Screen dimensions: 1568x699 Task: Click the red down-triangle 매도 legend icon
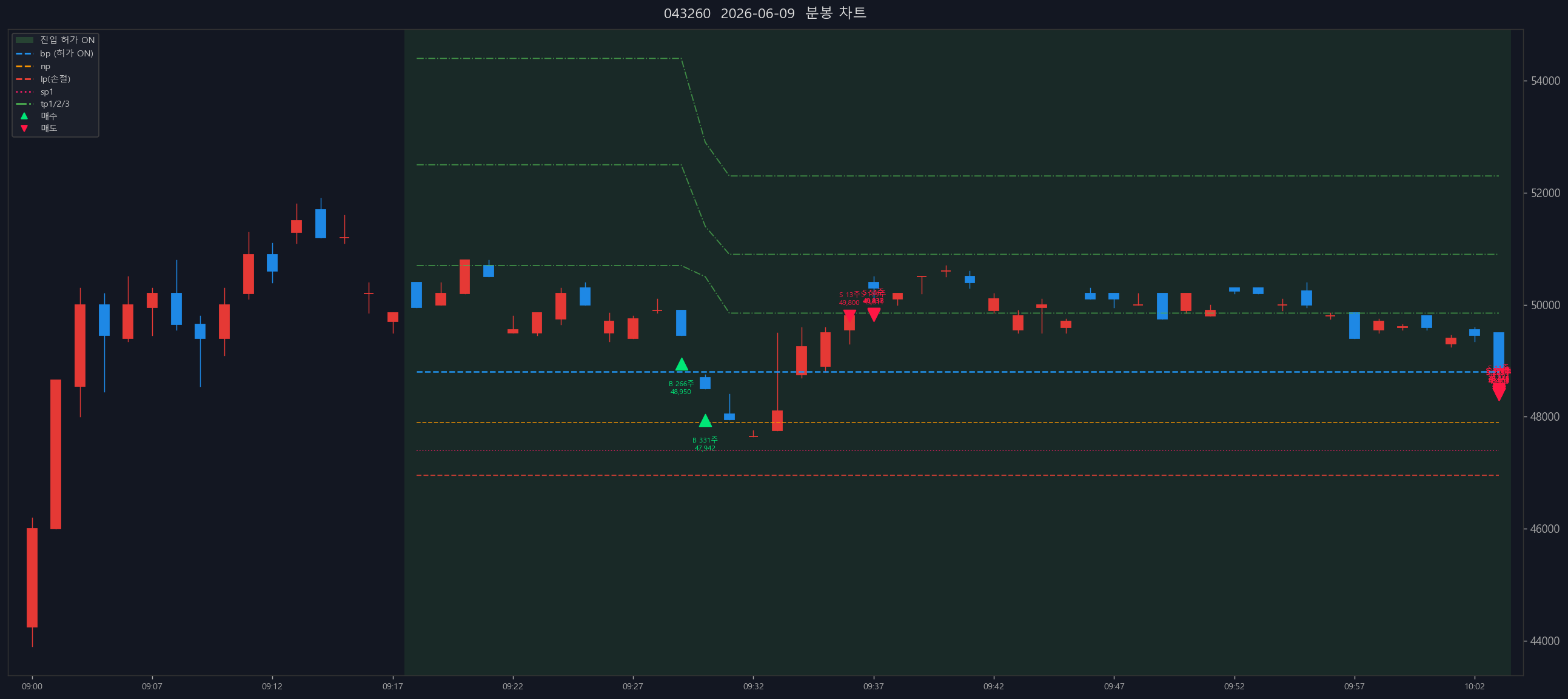pyautogui.click(x=24, y=129)
